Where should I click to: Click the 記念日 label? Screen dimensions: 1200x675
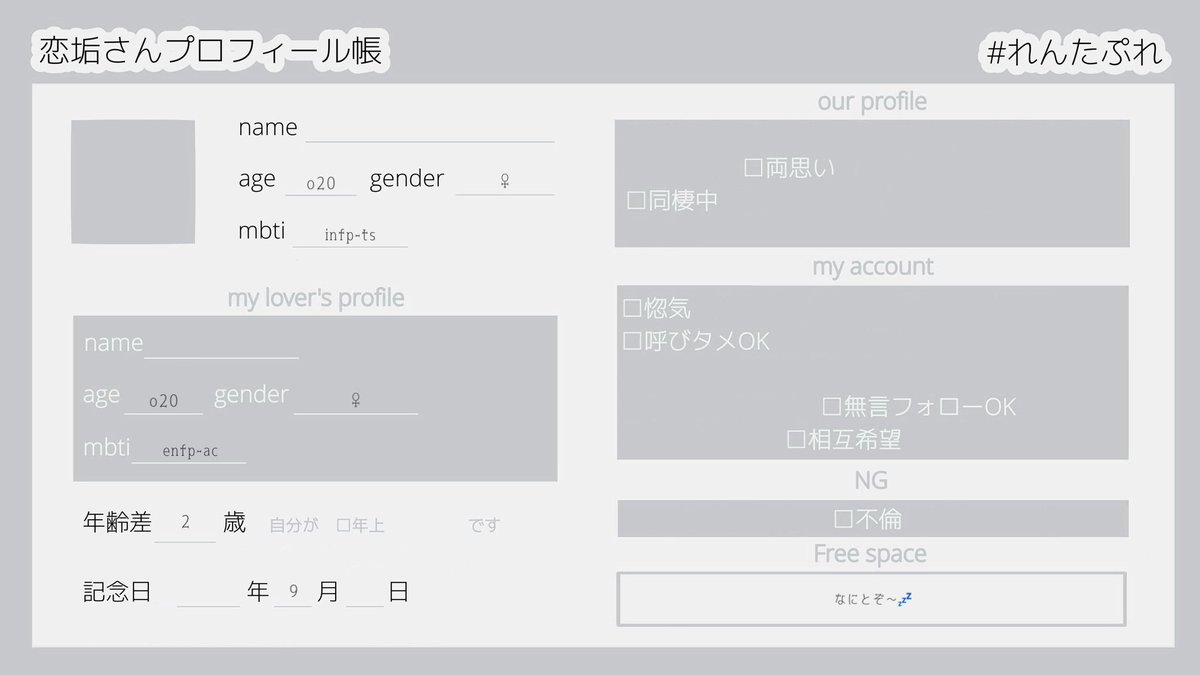tap(117, 592)
